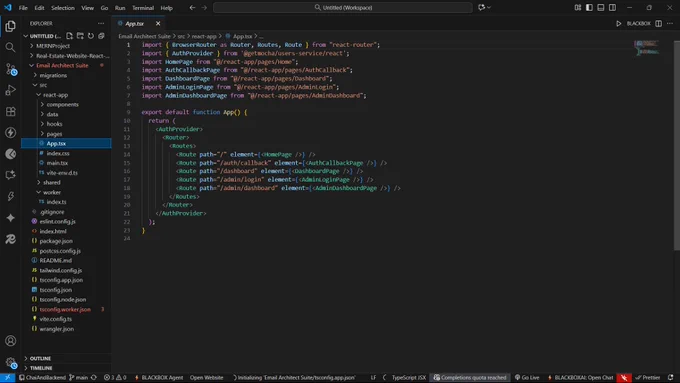Click New Folder icon in Explorer header

click(x=80, y=36)
